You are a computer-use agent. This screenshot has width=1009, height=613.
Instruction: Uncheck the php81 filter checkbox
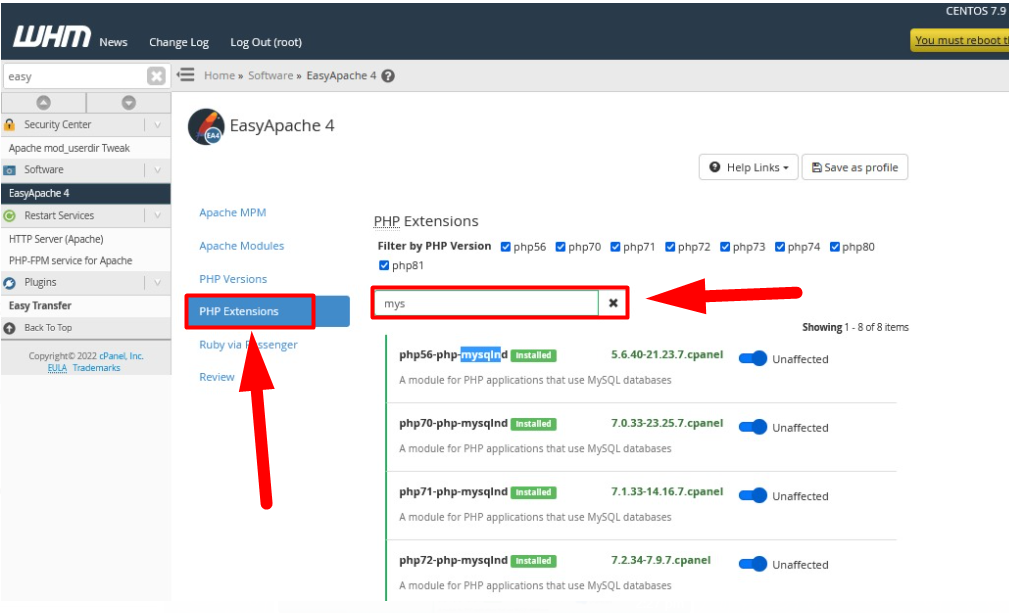pyautogui.click(x=384, y=265)
